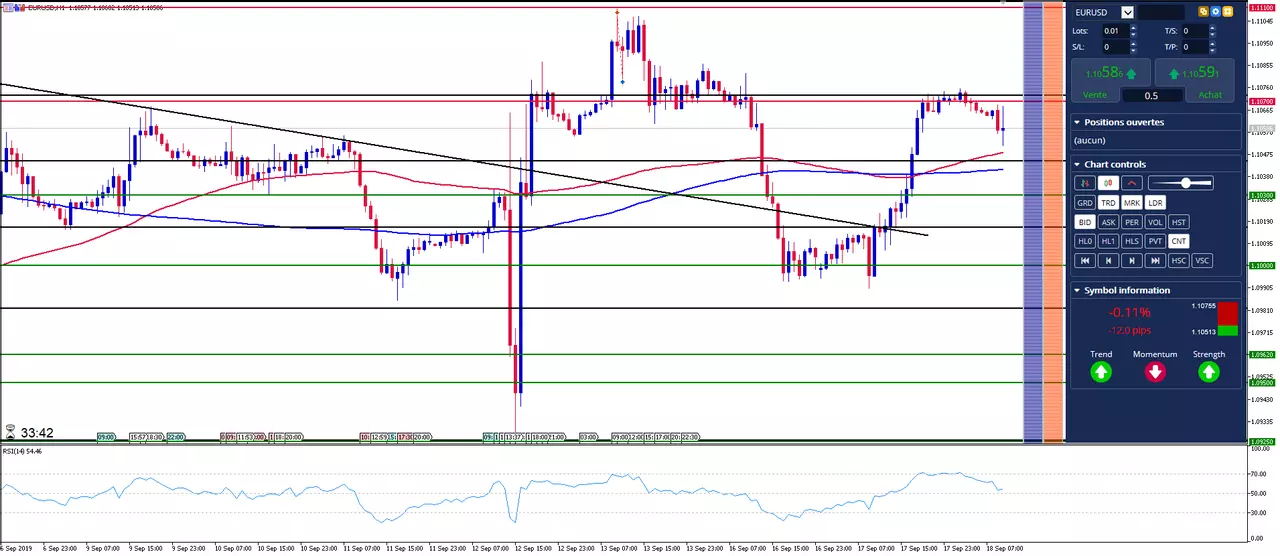The height and width of the screenshot is (556, 1280).
Task: Click the 1.10000 green price label
Action: [1261, 265]
